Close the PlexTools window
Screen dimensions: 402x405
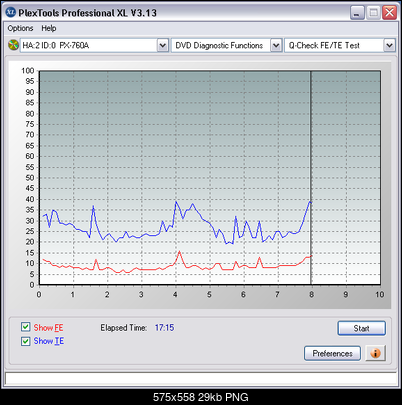tap(389, 13)
